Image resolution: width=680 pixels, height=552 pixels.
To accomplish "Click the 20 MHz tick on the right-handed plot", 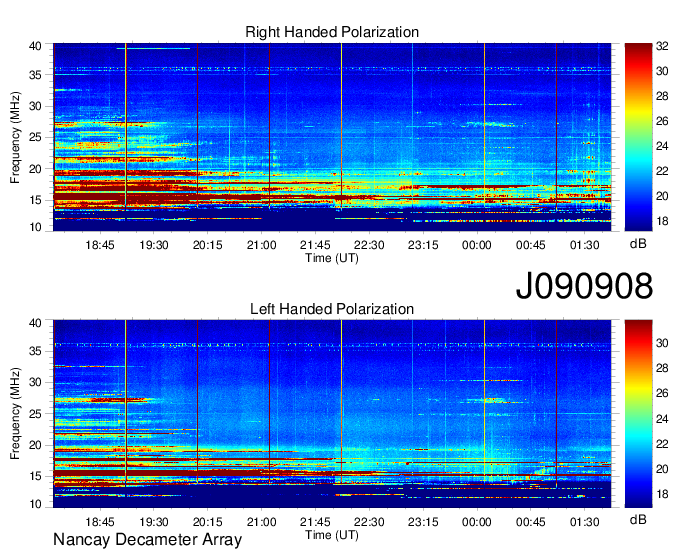I will point(35,169).
